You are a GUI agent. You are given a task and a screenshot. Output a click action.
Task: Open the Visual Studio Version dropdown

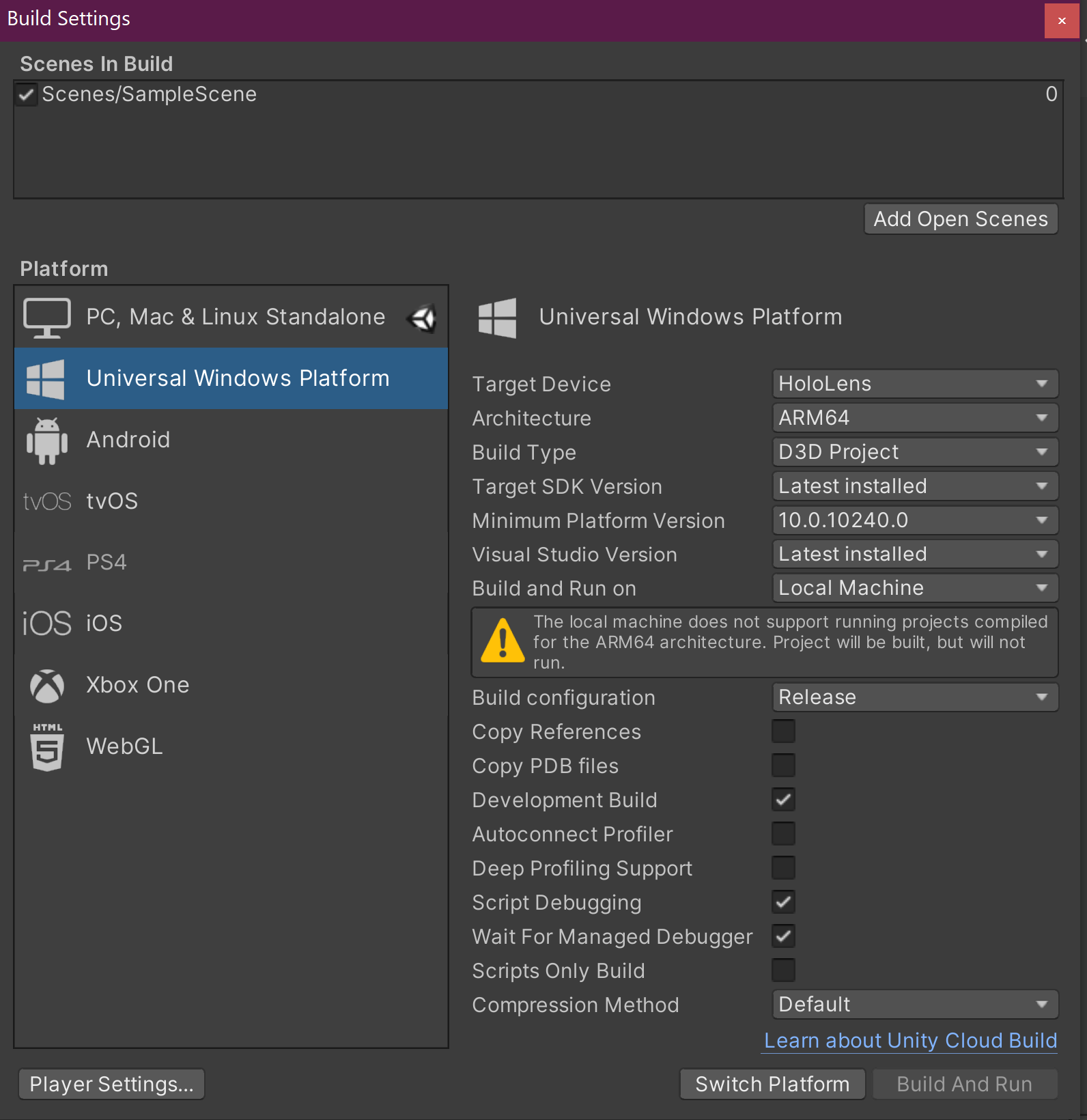pyautogui.click(x=915, y=555)
